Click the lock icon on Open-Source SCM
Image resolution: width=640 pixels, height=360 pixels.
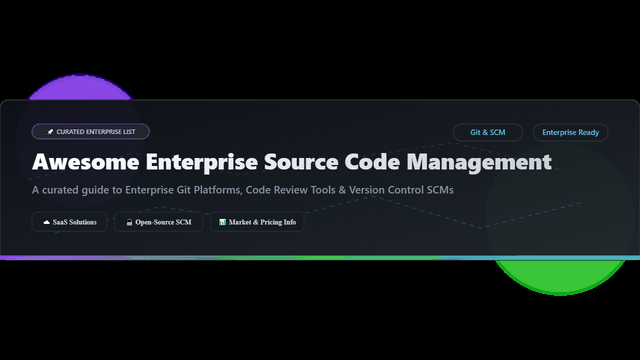[x=129, y=222]
